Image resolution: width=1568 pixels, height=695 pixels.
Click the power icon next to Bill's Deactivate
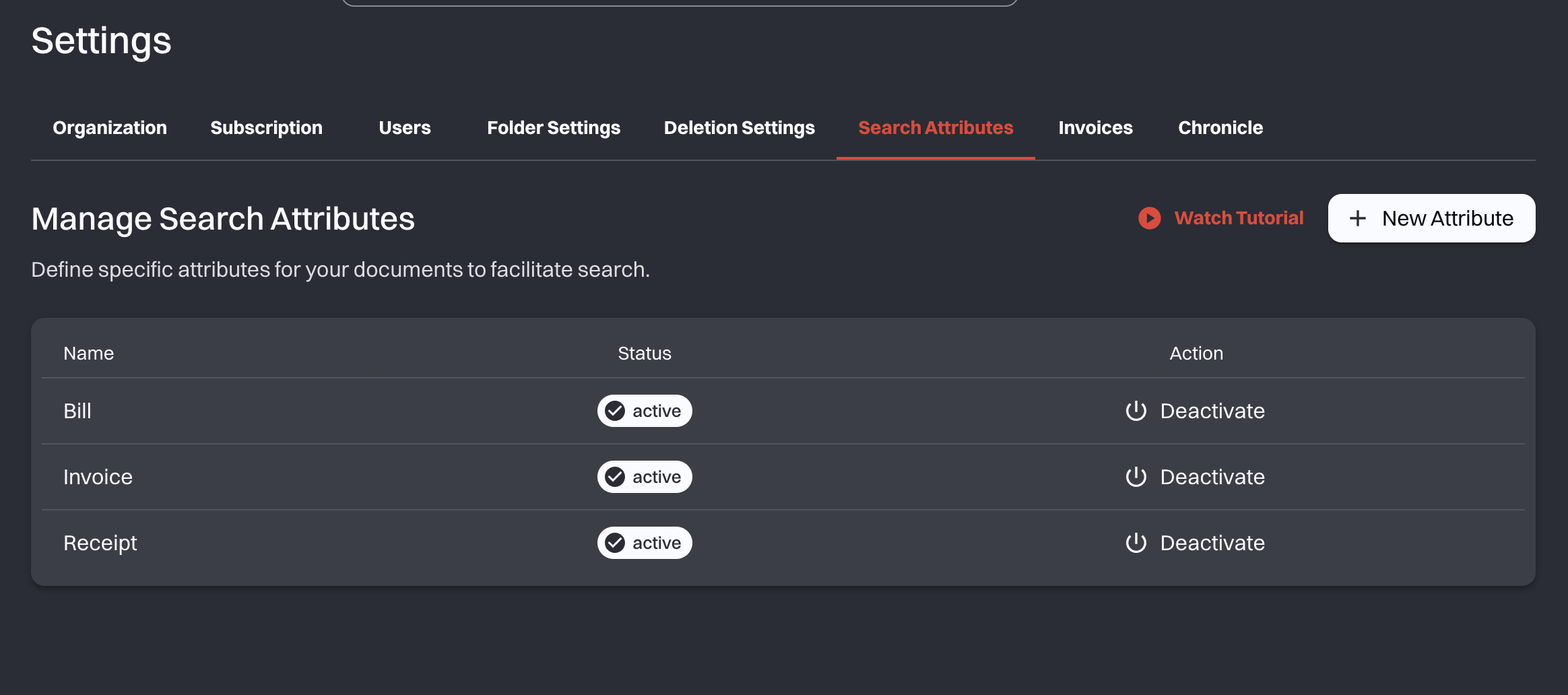[x=1136, y=411]
